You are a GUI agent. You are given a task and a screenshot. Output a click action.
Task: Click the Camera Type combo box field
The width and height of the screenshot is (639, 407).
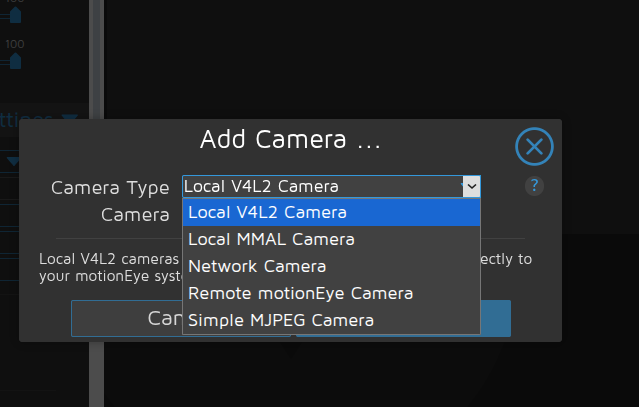click(322, 186)
